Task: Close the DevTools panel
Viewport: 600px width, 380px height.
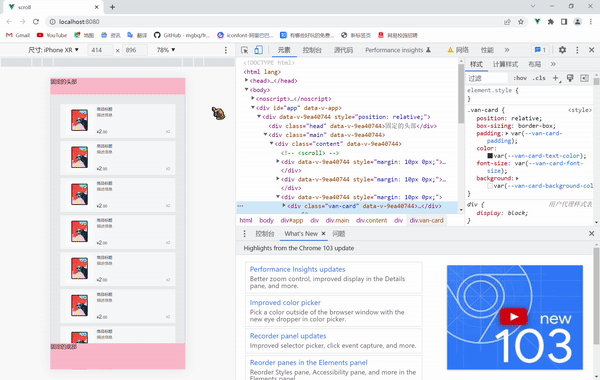Action: click(x=591, y=50)
